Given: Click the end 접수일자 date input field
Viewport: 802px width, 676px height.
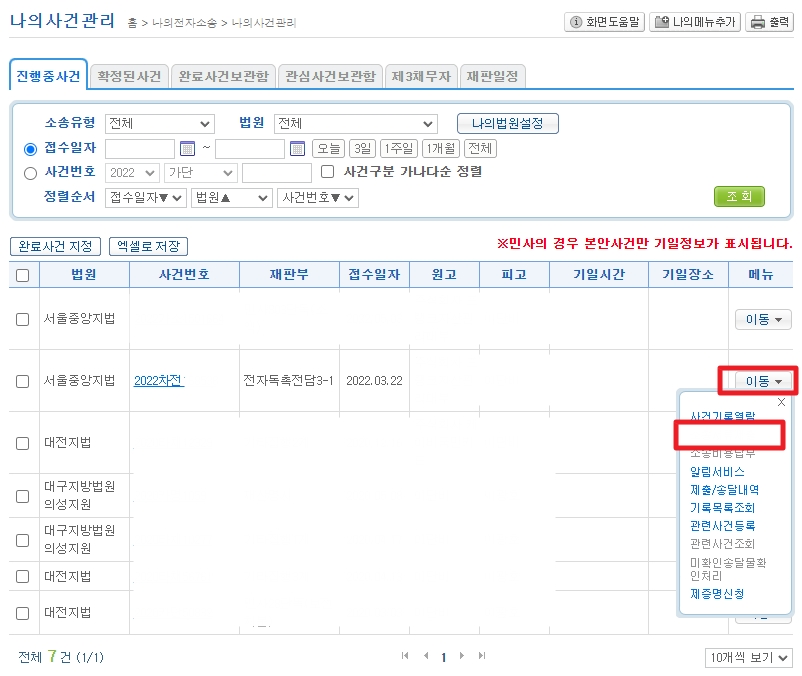Looking at the screenshot, I should (250, 149).
